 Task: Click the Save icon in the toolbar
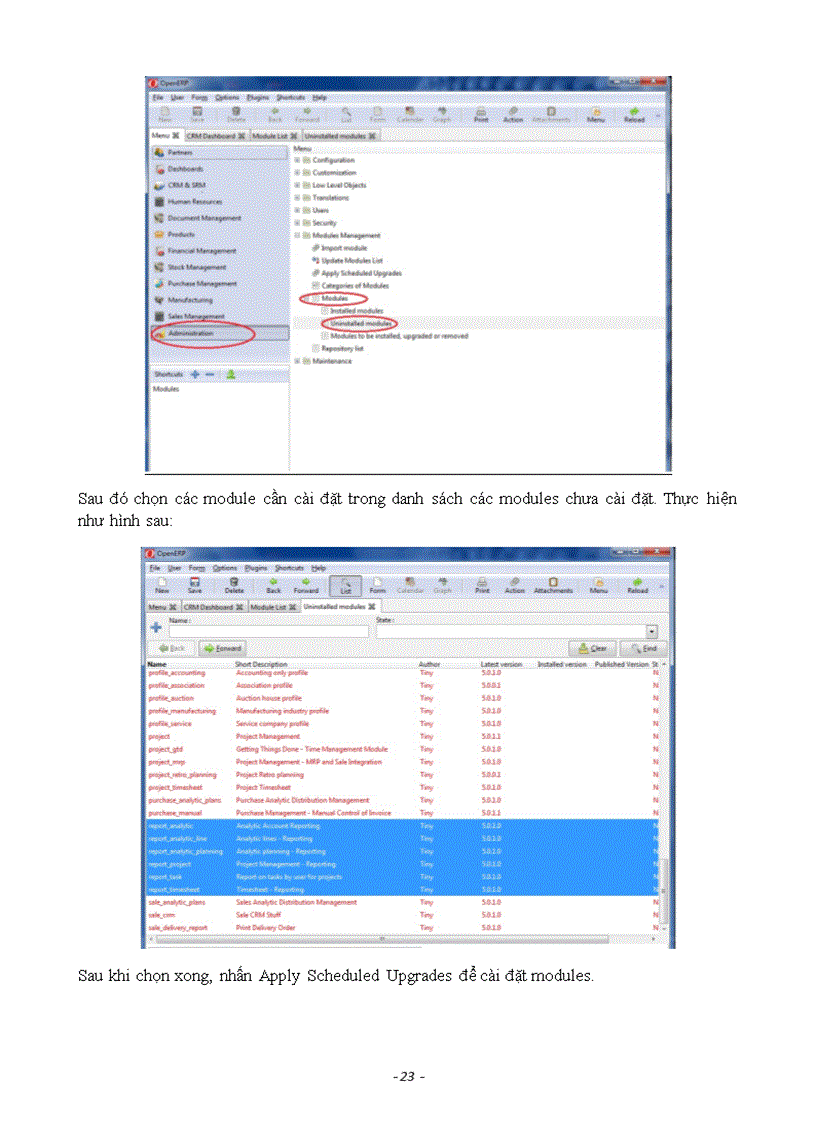click(x=193, y=585)
